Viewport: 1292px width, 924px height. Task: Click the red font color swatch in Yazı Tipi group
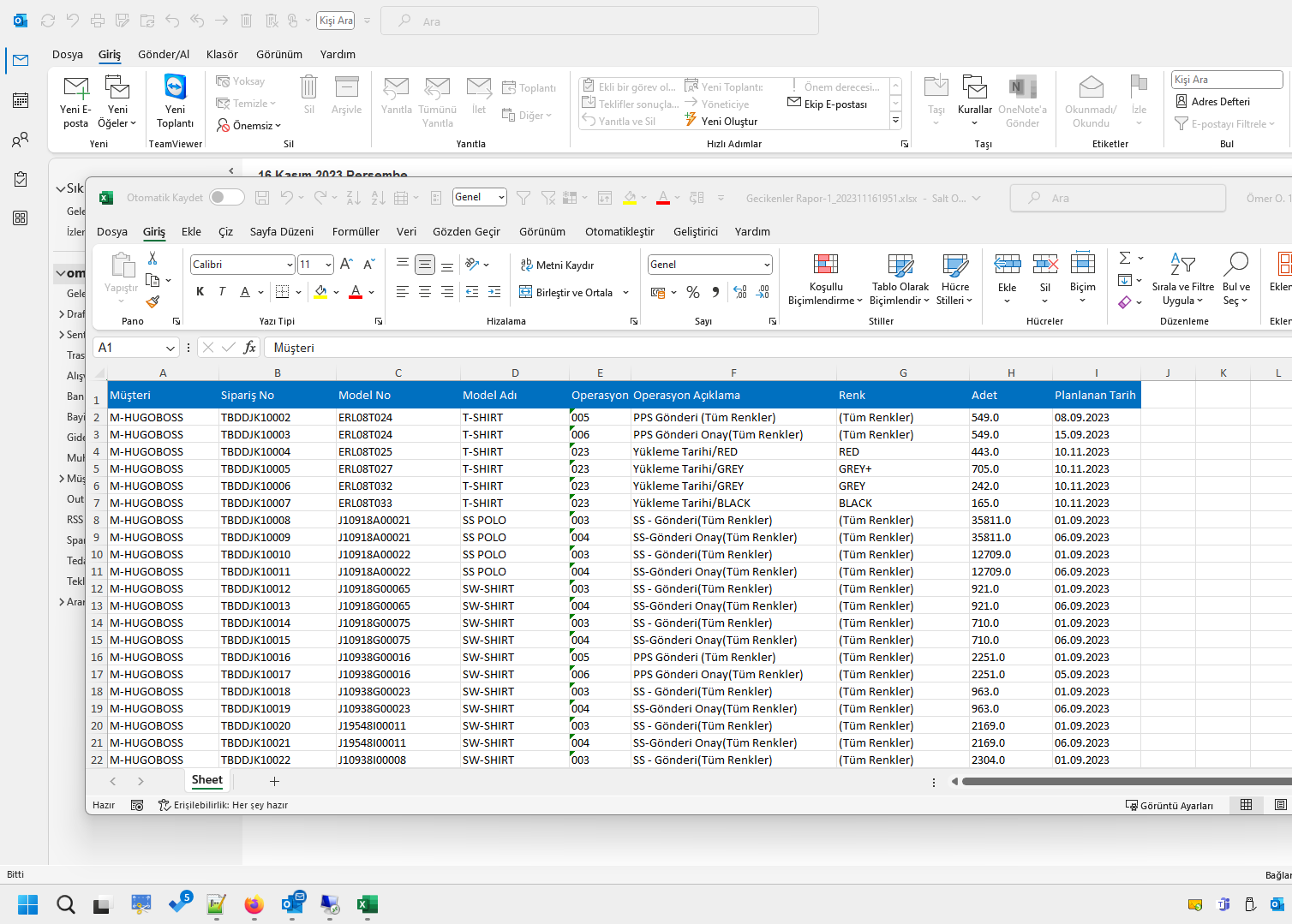[x=356, y=292]
